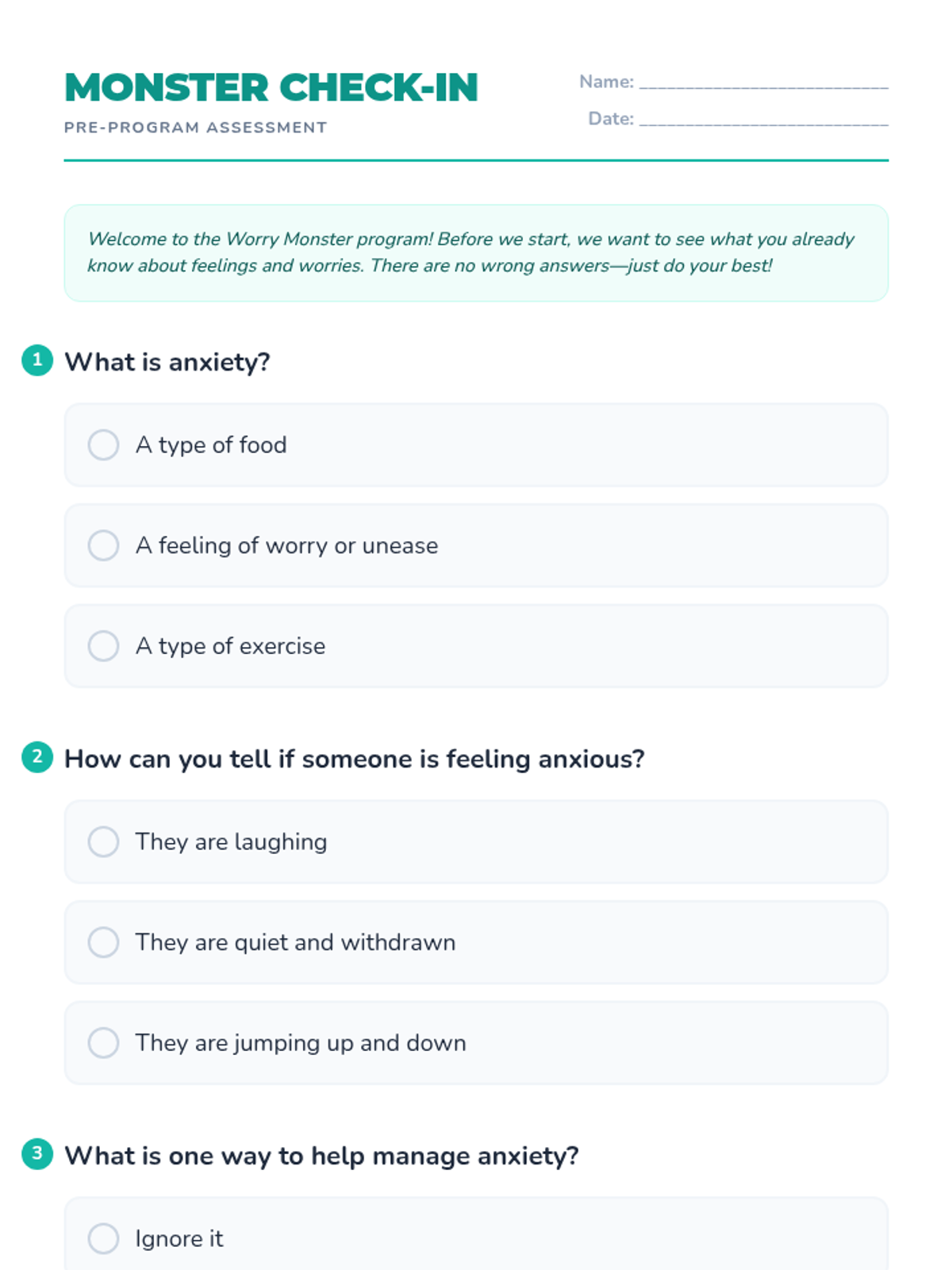Click the welcome message info box
The height and width of the screenshot is (1270, 952).
pyautogui.click(x=476, y=253)
